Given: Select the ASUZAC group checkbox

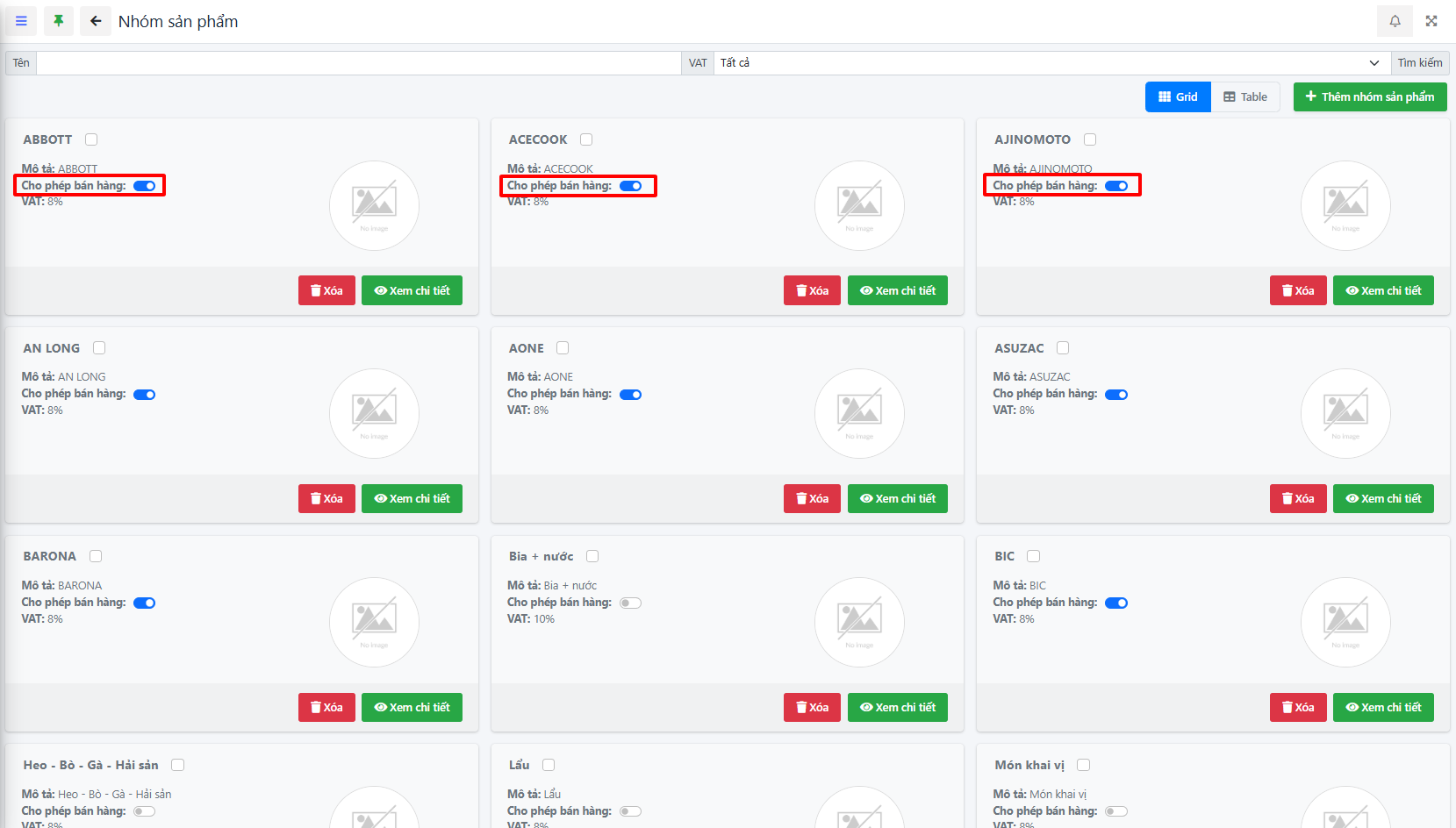Looking at the screenshot, I should coord(1063,348).
